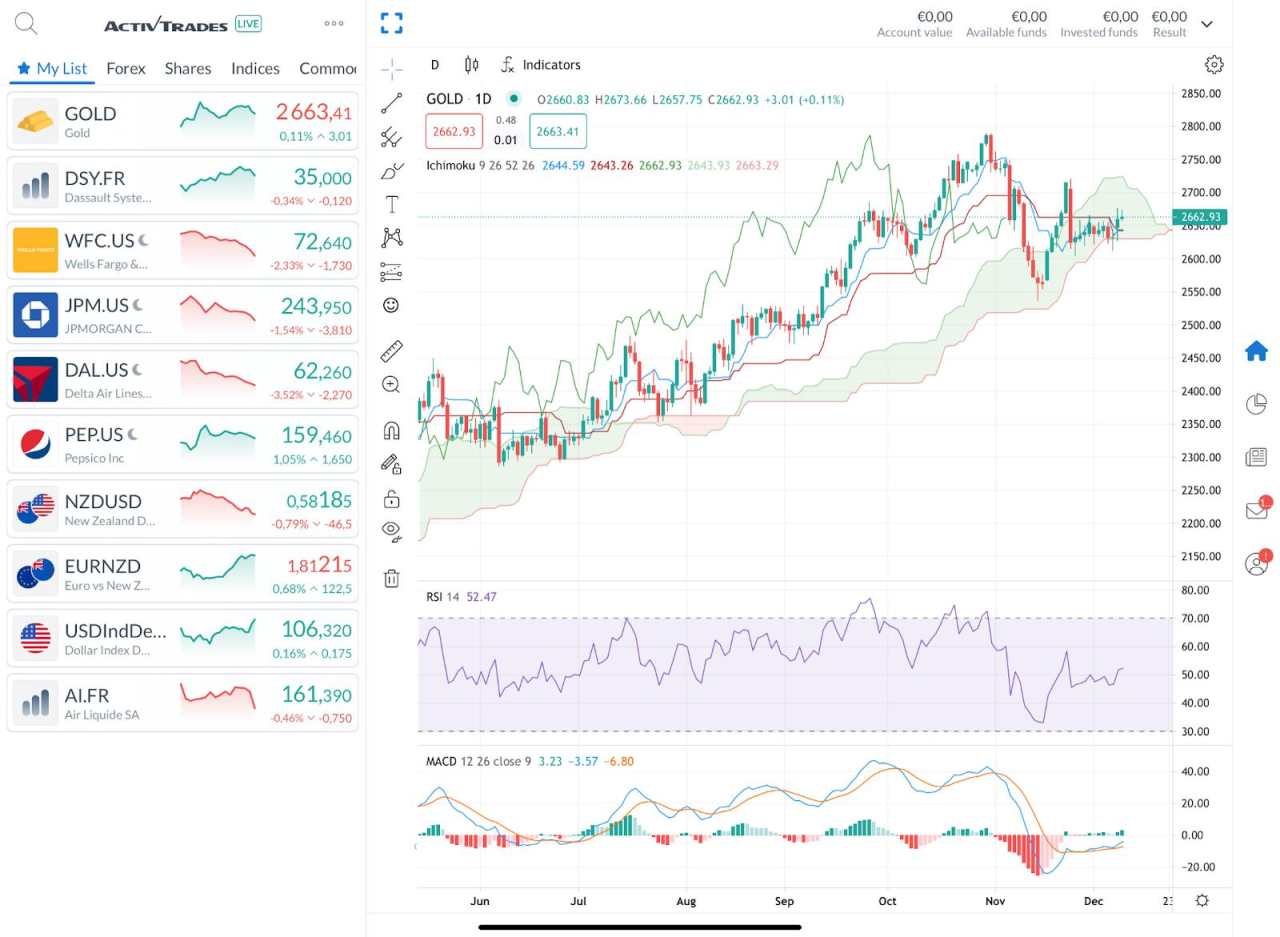
Task: Open the news icon in sidebar
Action: click(x=1256, y=457)
